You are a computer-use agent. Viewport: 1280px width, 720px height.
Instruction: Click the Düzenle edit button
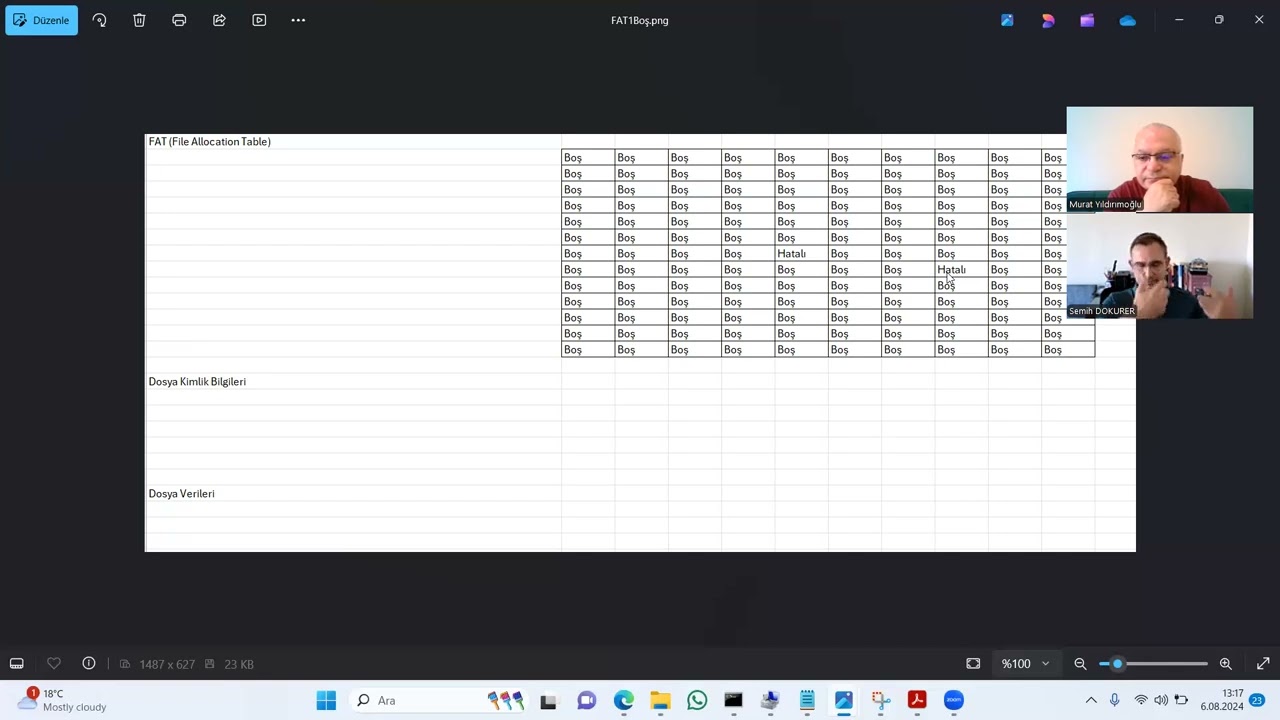[x=42, y=20]
